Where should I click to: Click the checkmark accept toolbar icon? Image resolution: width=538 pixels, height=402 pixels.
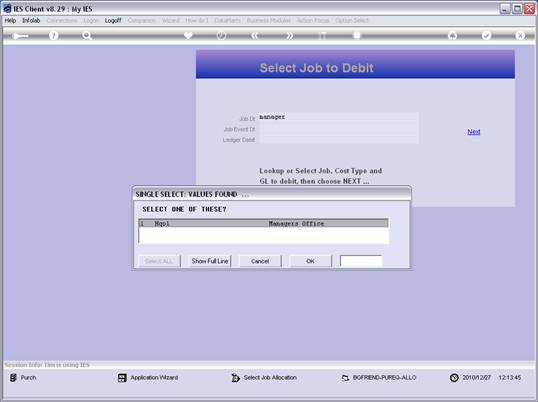point(486,35)
